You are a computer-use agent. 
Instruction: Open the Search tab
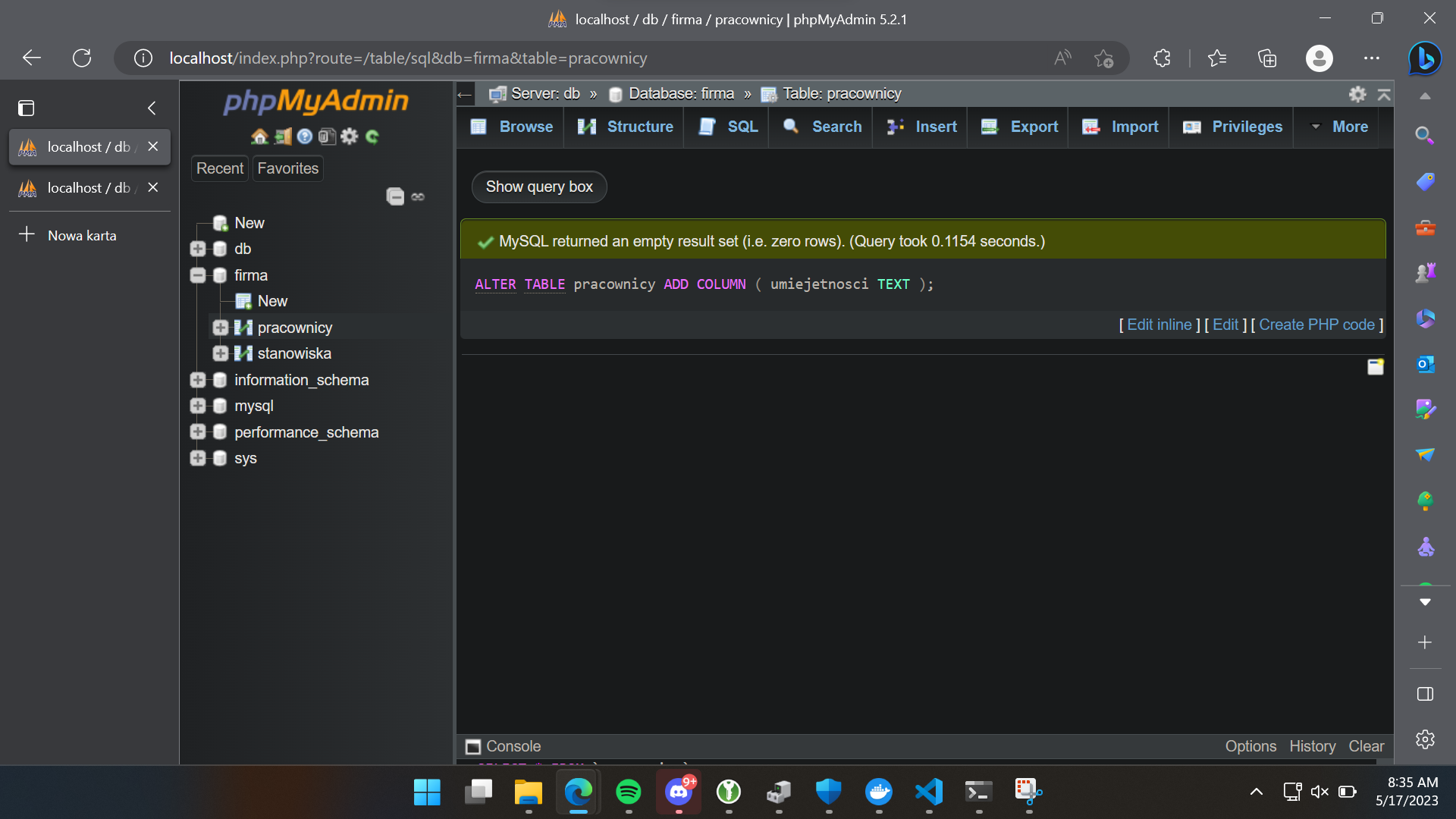(x=822, y=127)
